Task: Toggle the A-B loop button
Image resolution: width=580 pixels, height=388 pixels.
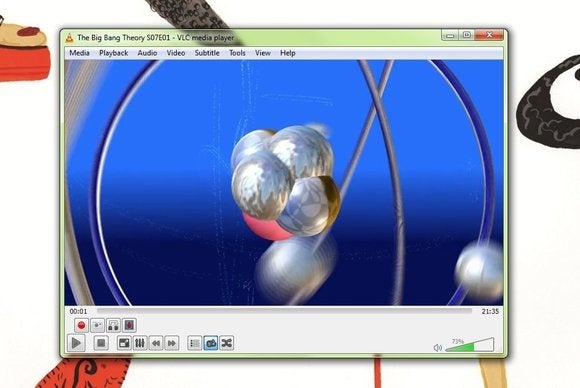Action: point(113,325)
